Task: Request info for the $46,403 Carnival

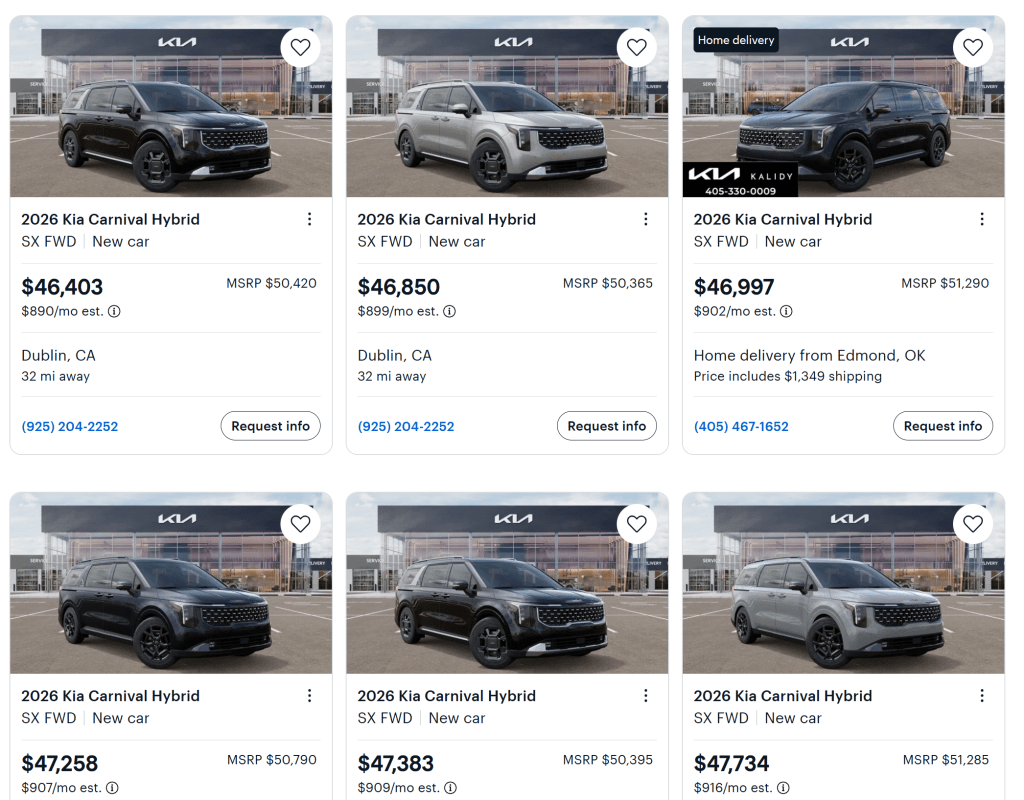Action: [270, 426]
